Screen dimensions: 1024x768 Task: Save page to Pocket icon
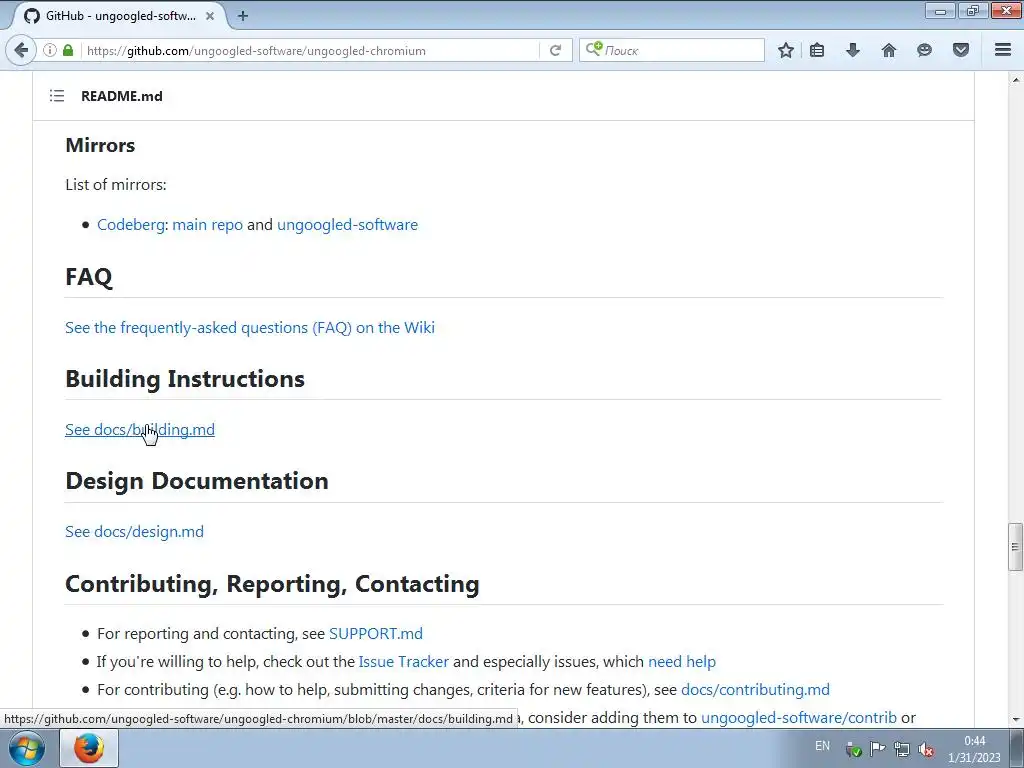pos(961,50)
